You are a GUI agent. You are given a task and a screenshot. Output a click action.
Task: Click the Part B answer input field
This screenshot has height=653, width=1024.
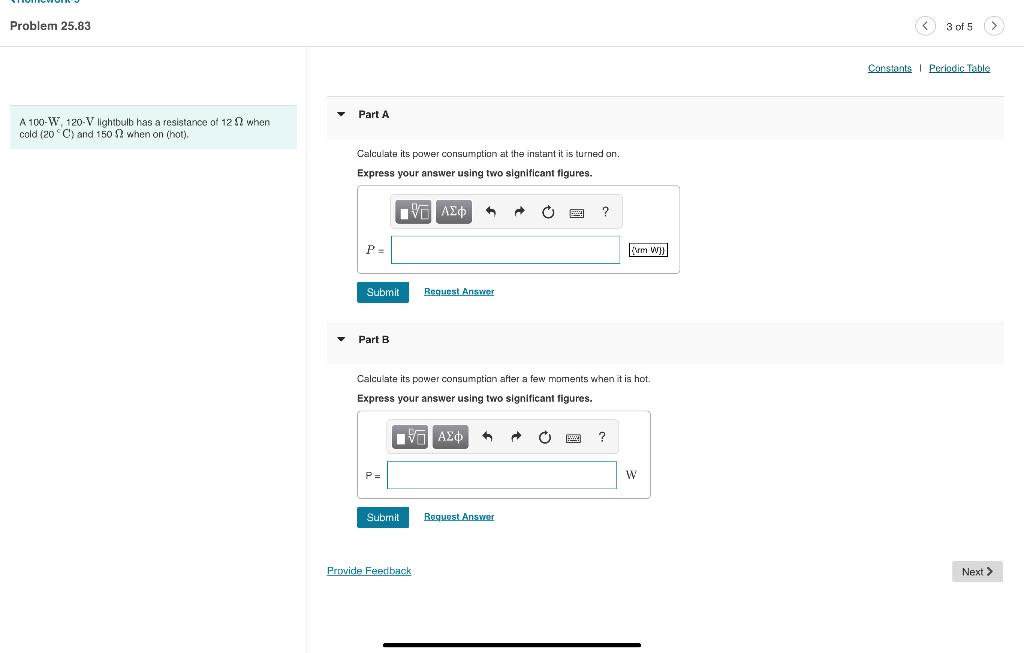[502, 475]
